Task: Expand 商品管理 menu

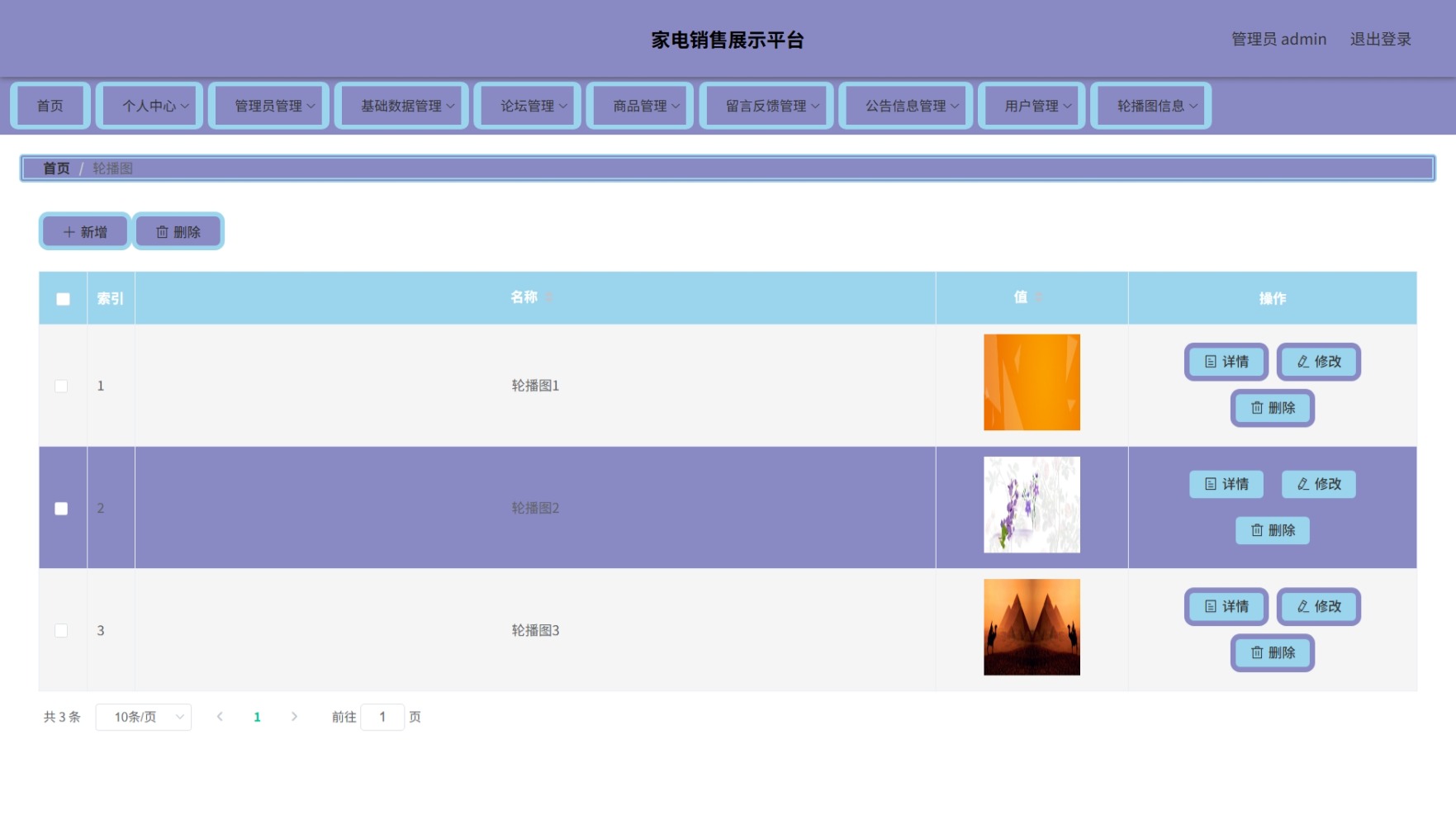Action: tap(640, 106)
